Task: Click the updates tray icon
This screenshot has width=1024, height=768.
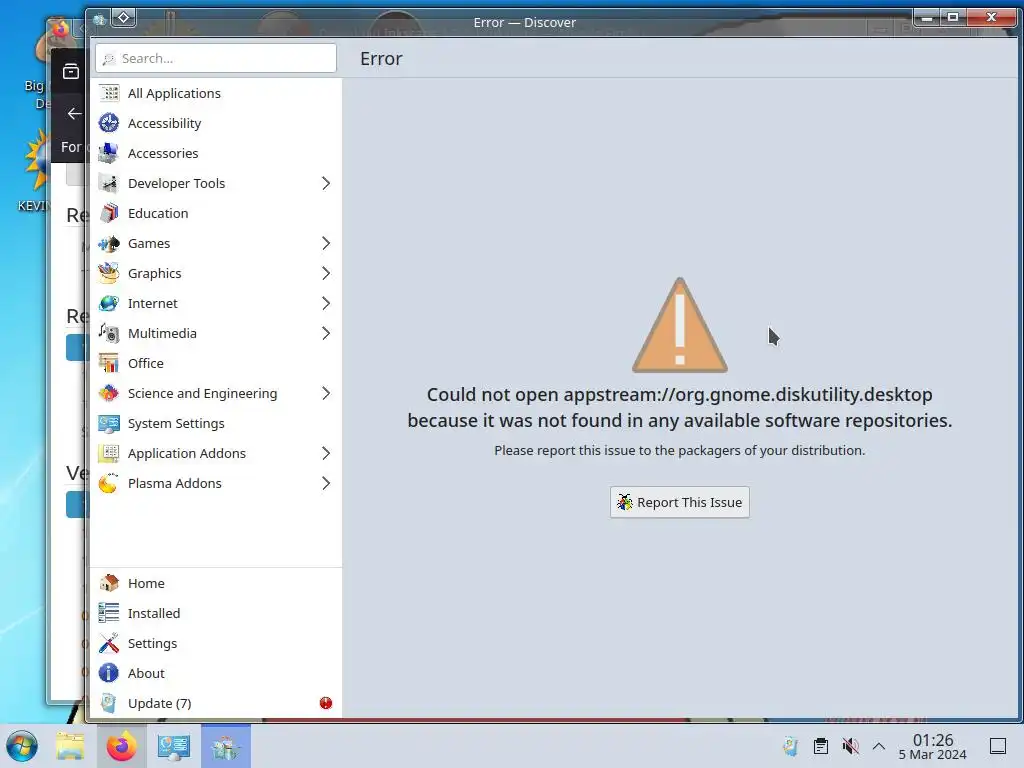Action: coord(790,746)
